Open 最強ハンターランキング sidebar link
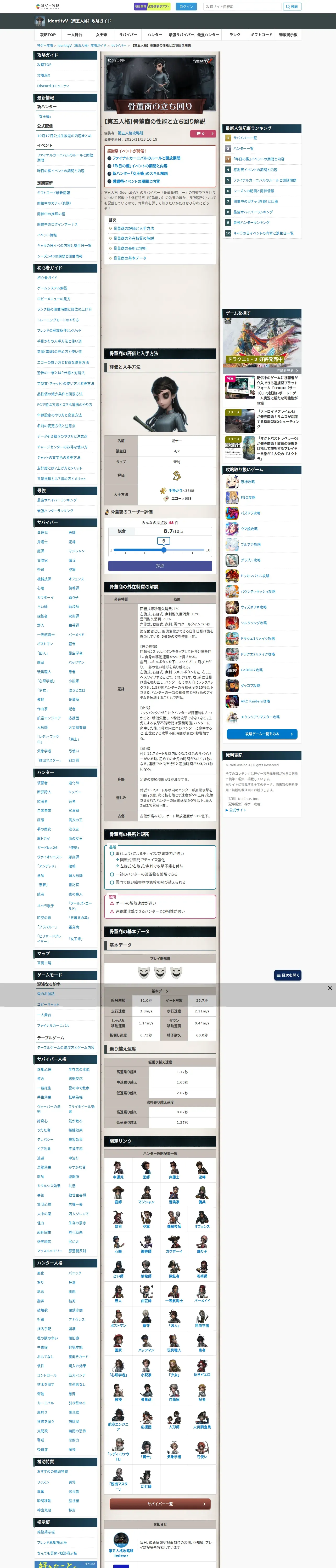 pyautogui.click(x=55, y=511)
